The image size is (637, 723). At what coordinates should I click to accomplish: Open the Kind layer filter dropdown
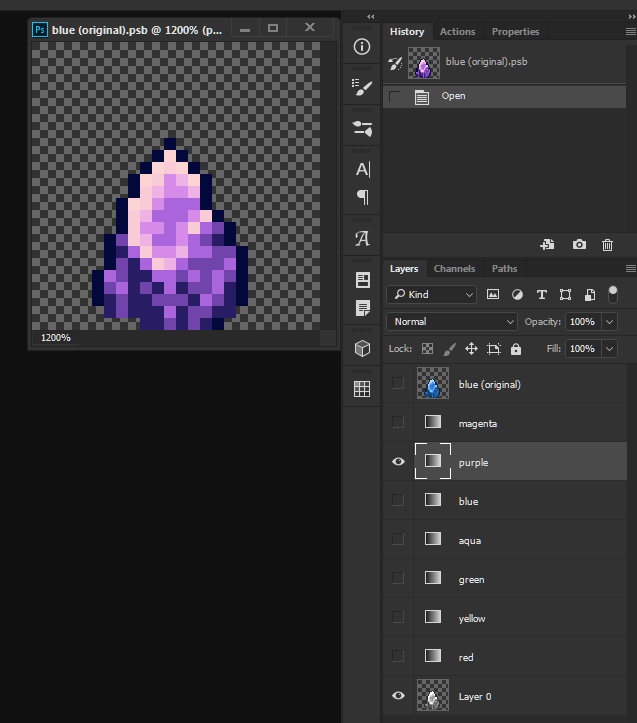pyautogui.click(x=432, y=295)
